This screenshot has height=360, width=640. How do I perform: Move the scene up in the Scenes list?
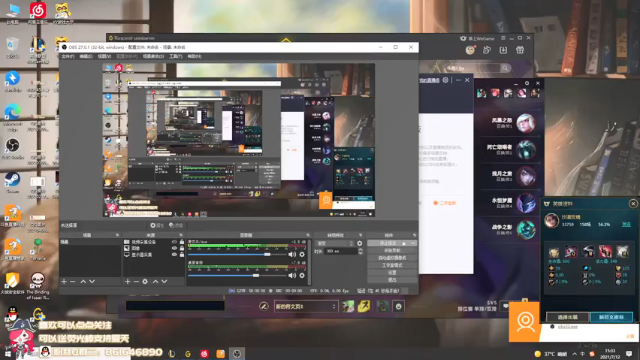click(x=83, y=282)
